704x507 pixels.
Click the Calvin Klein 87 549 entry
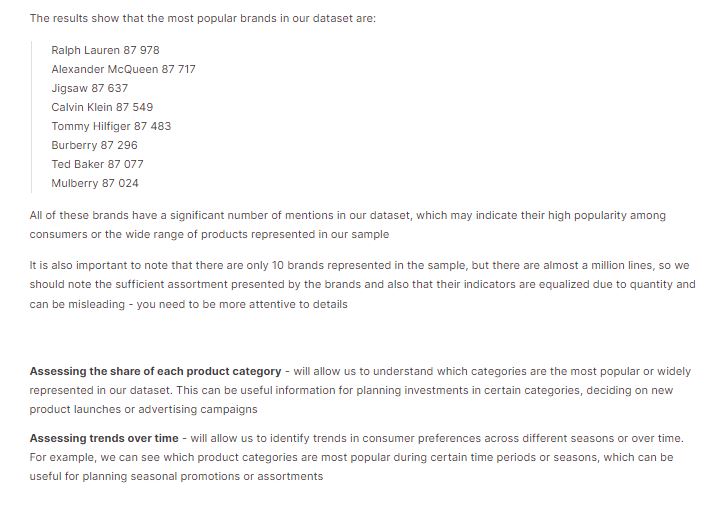pos(102,107)
